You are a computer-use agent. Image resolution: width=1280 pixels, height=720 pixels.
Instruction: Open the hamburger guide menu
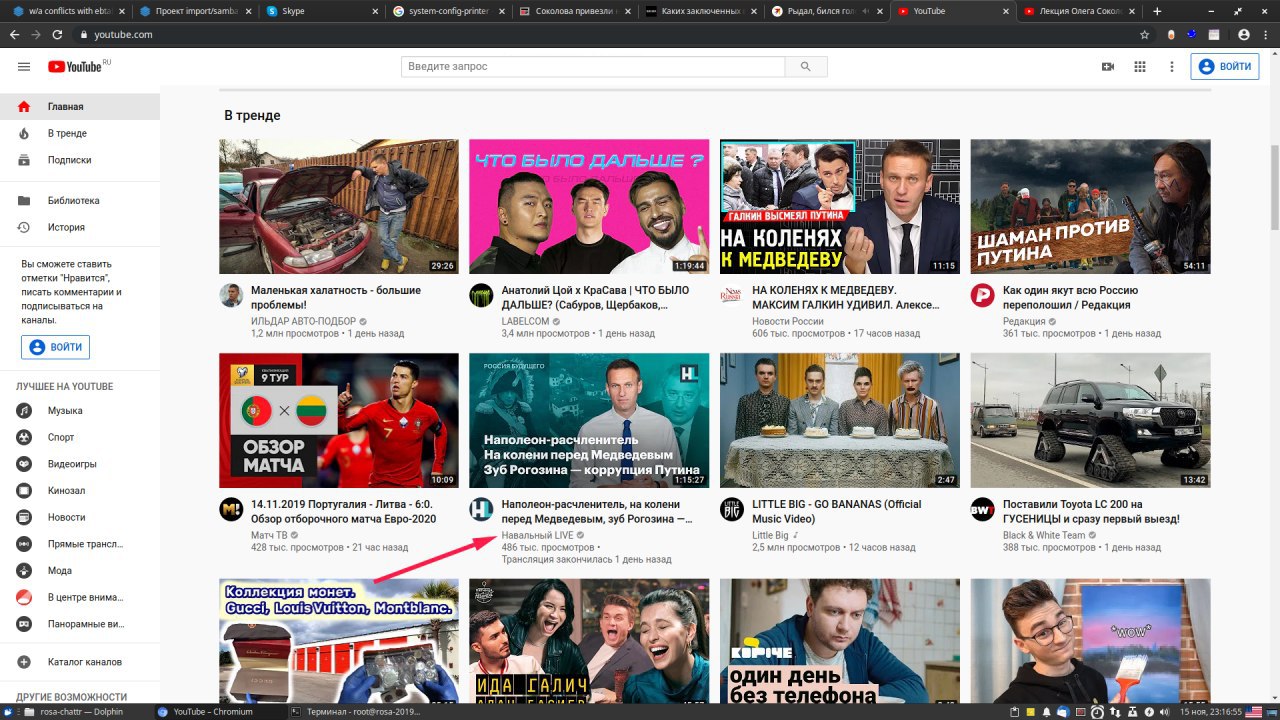pyautogui.click(x=24, y=66)
